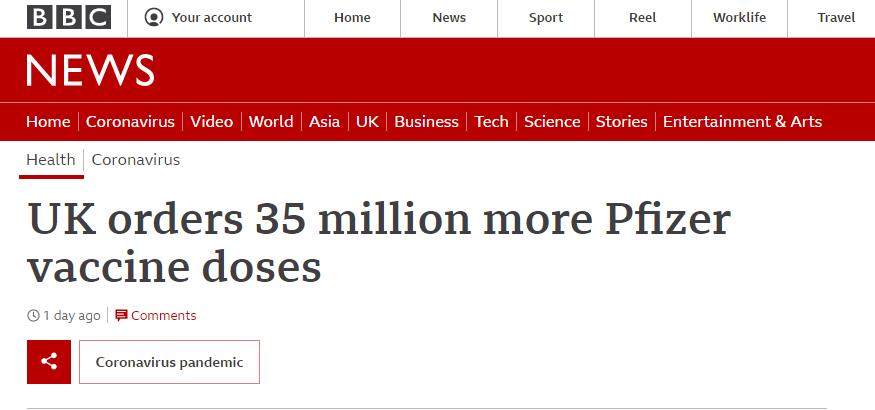Switch to Coronavirus sub-tab under Health
The height and width of the screenshot is (410, 875).
point(136,160)
